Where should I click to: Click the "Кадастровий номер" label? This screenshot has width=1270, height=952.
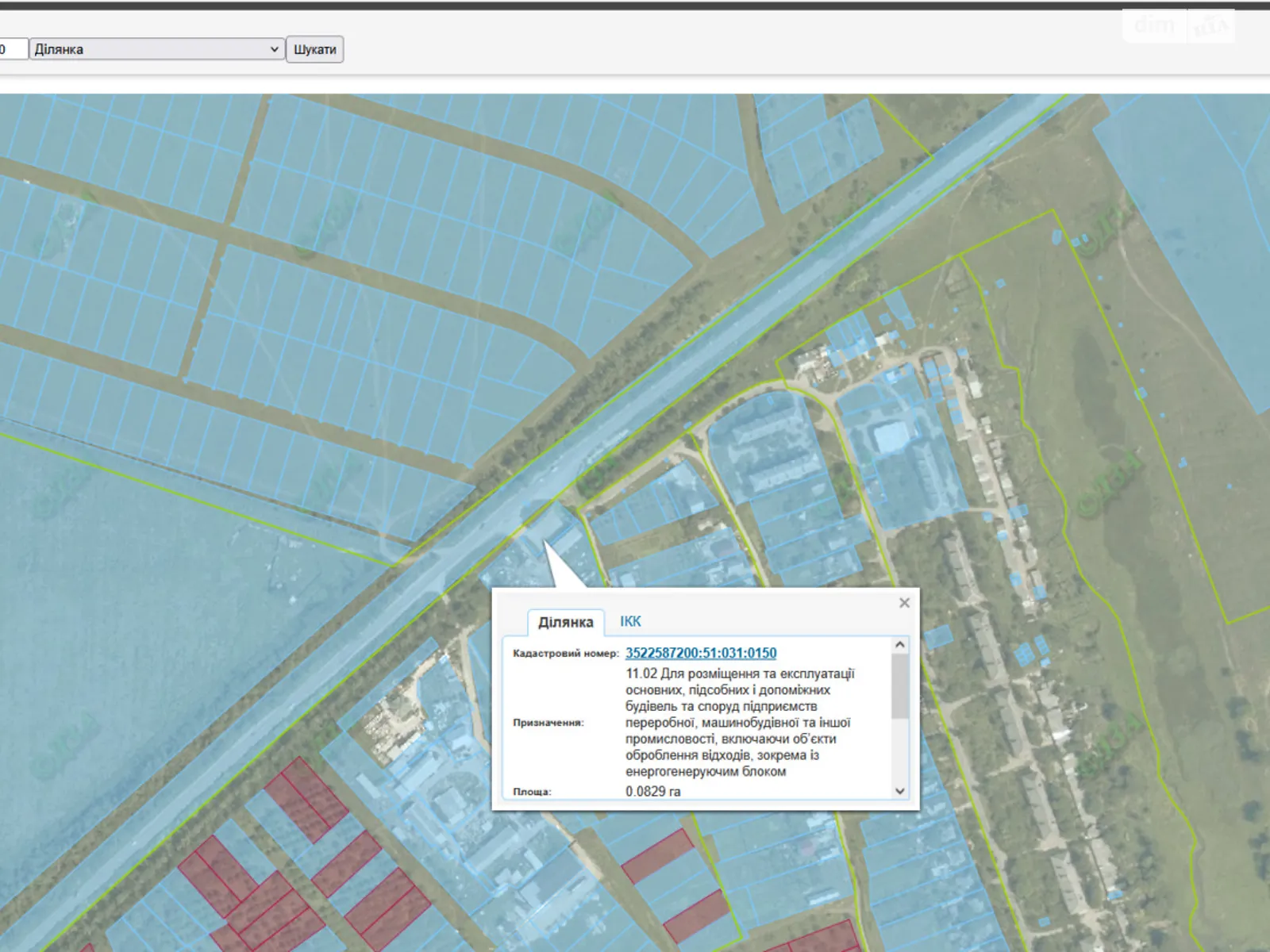pos(565,654)
